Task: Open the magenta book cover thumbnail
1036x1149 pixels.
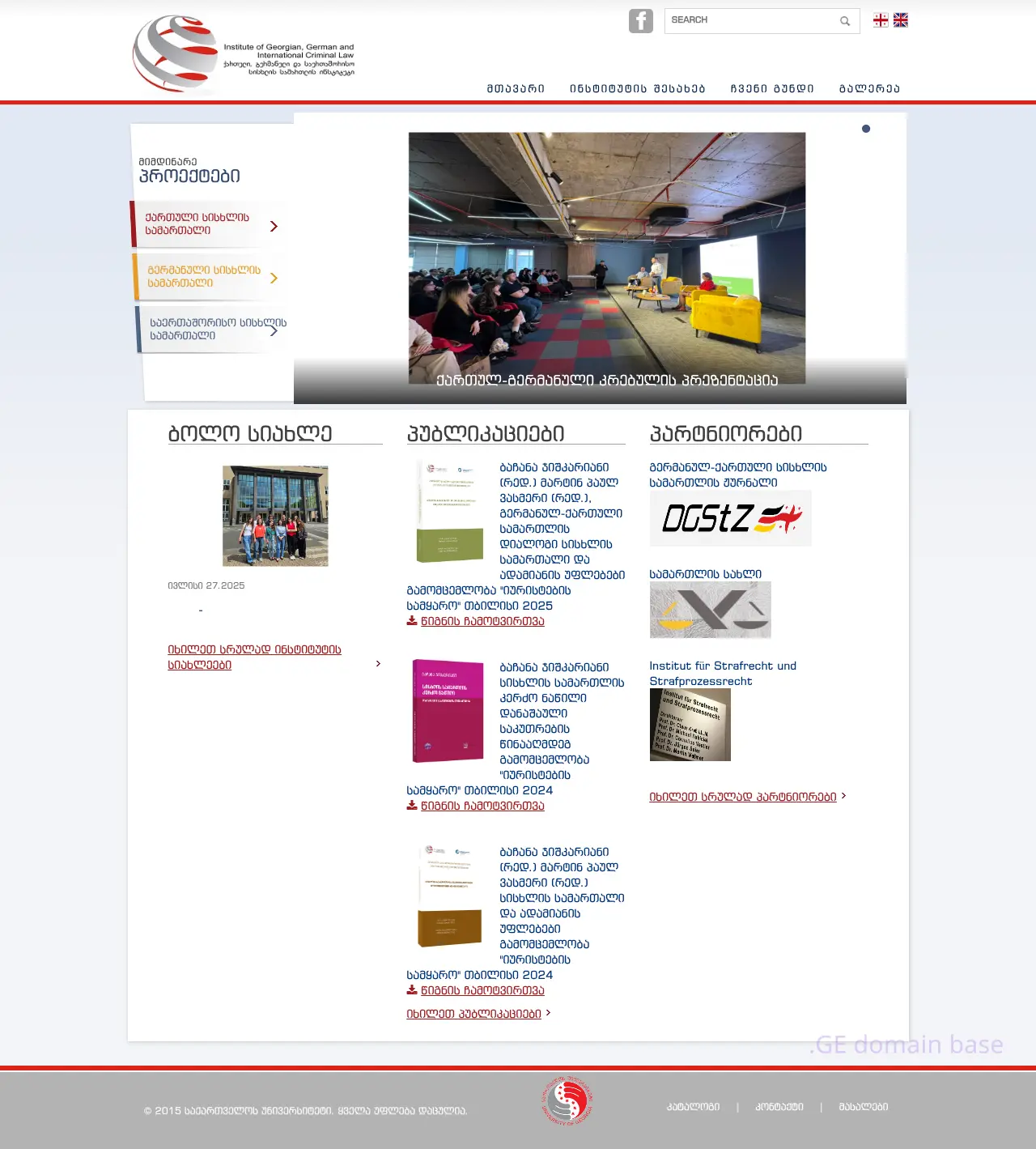Action: 448,711
